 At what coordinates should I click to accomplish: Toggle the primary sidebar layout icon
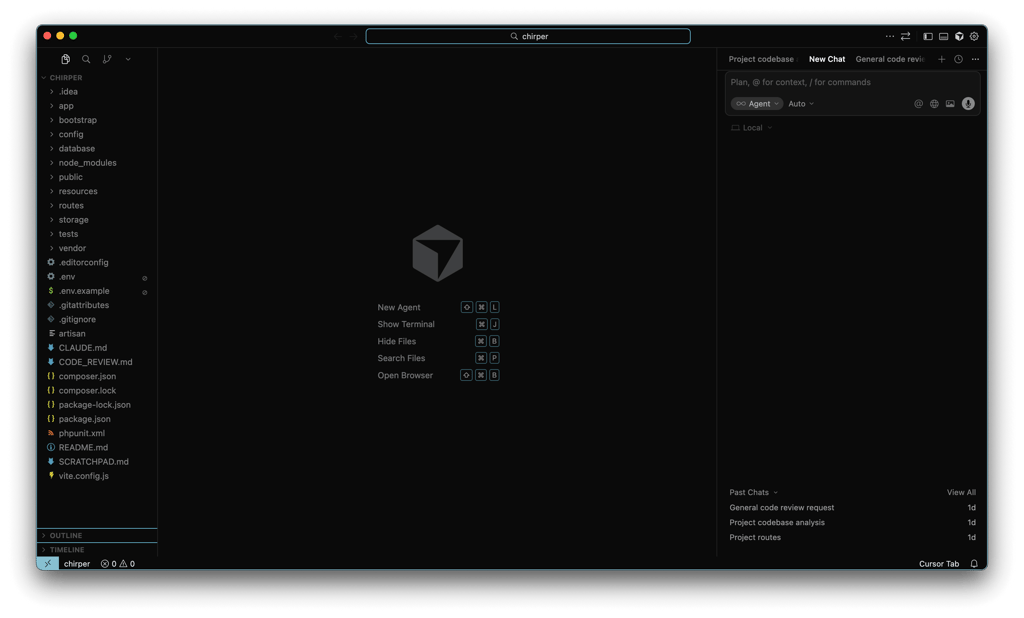pyautogui.click(x=927, y=37)
